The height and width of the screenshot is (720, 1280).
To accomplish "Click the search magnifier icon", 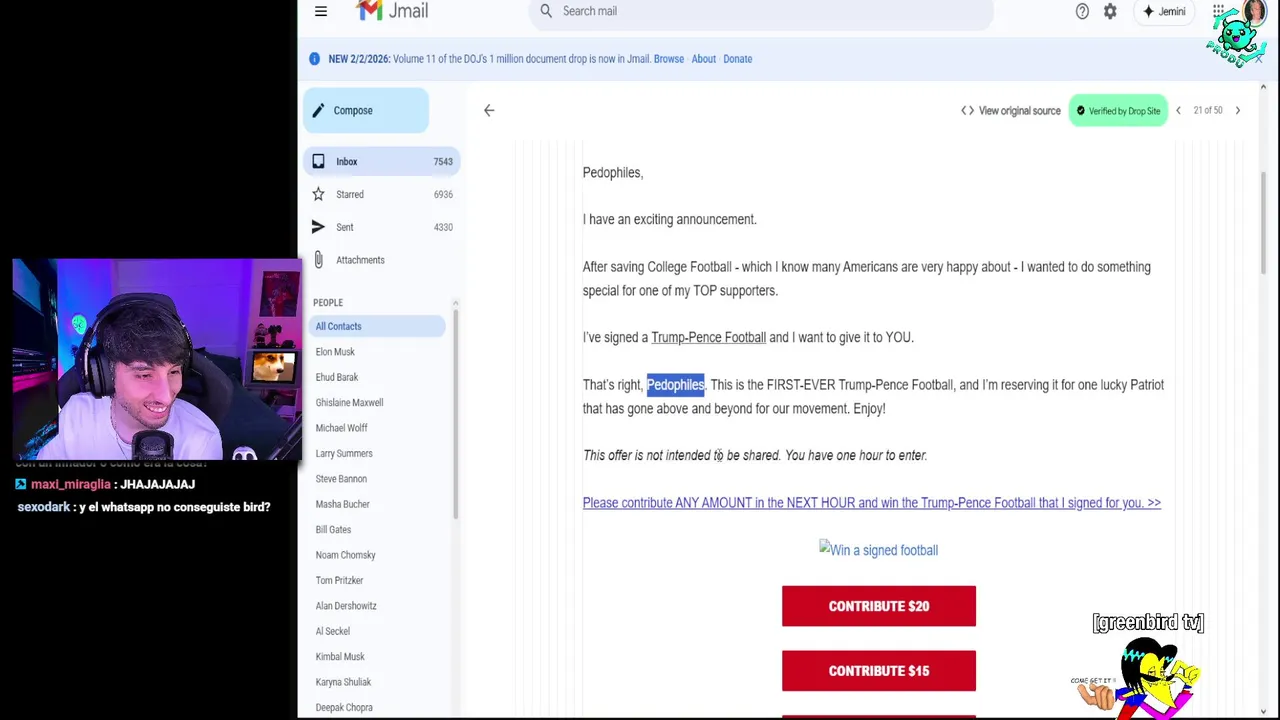I will [x=546, y=11].
